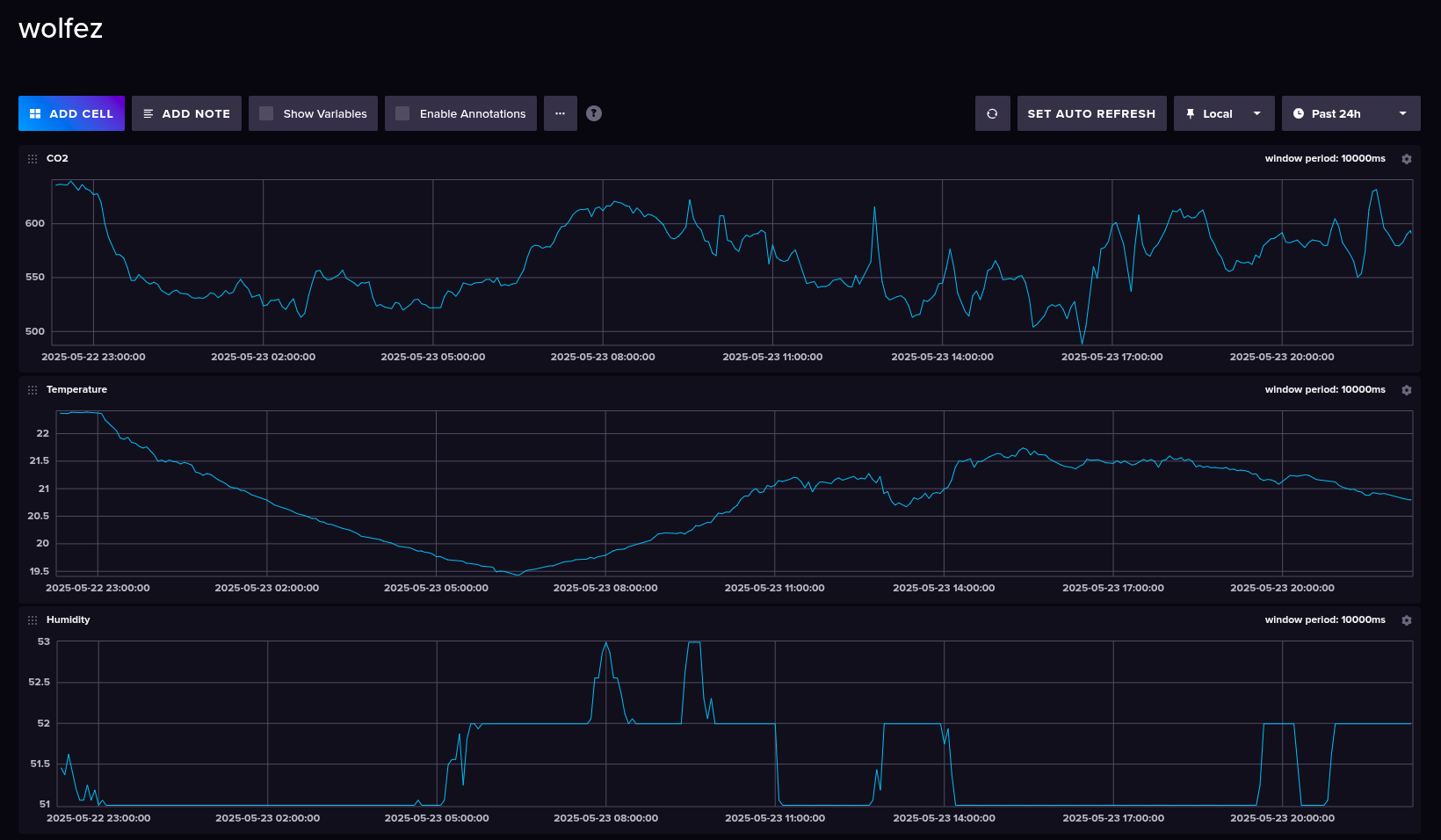The width and height of the screenshot is (1441, 840).
Task: Expand the Local timezone dropdown
Action: coord(1256,112)
